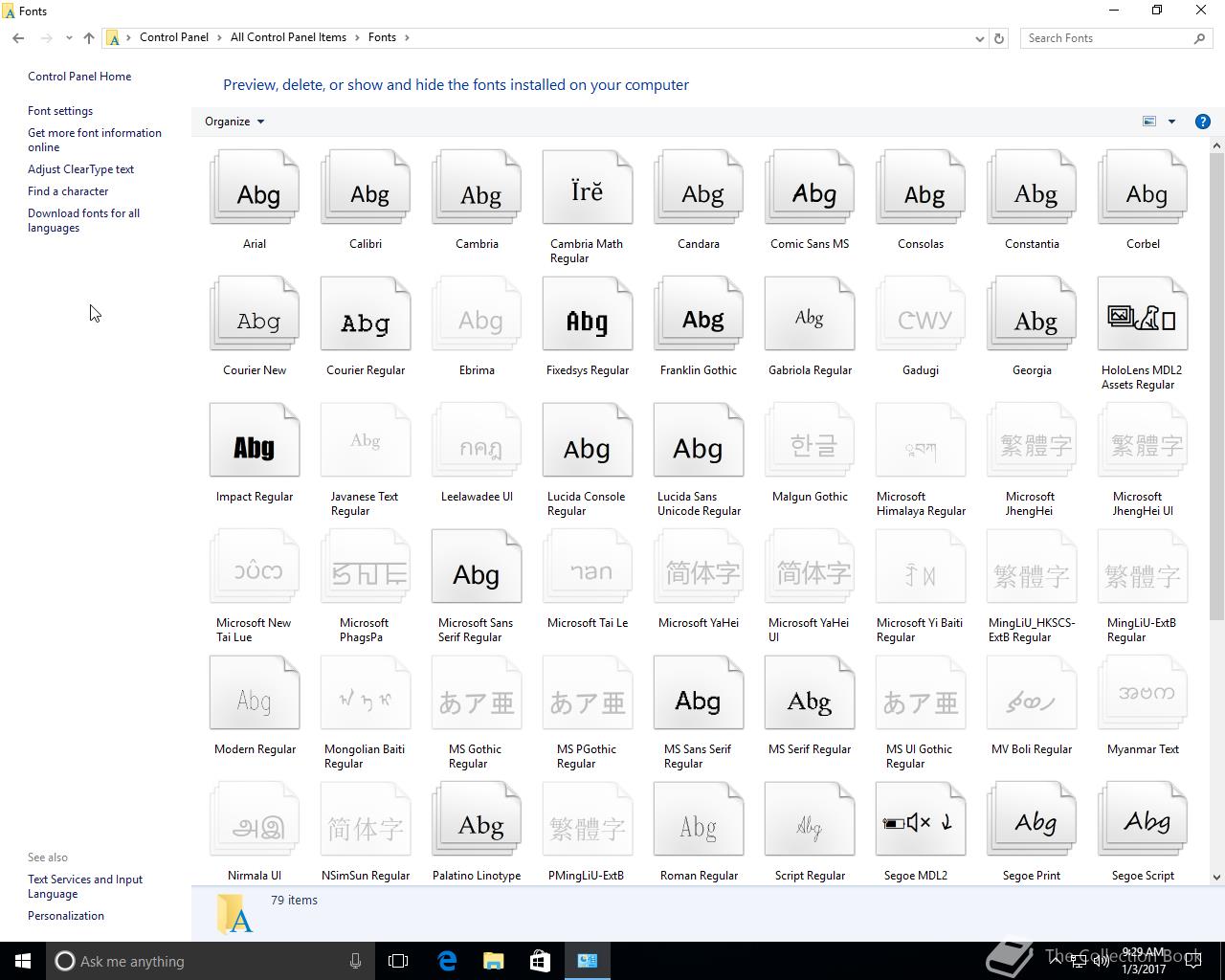
Task: Expand chevron after All Control Panel Items
Action: coord(358,37)
